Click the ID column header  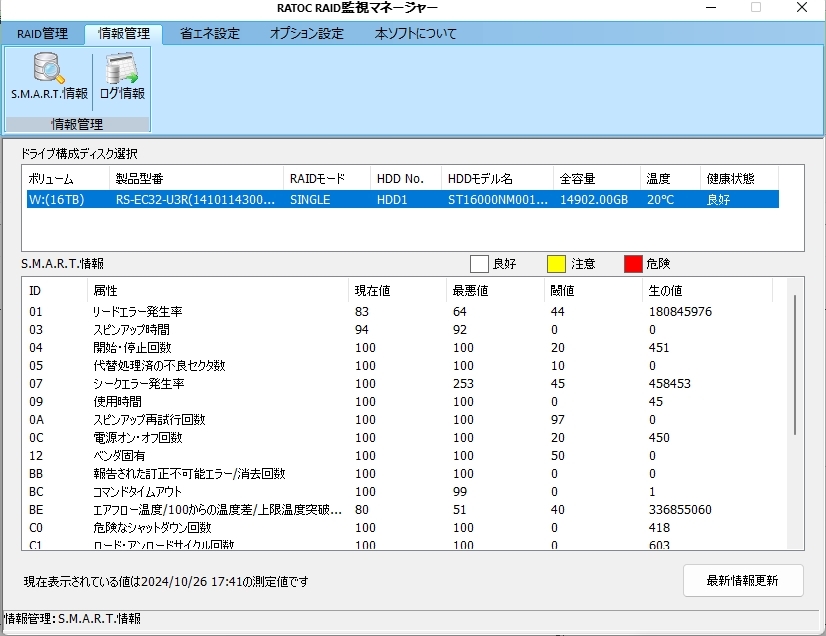(55, 291)
